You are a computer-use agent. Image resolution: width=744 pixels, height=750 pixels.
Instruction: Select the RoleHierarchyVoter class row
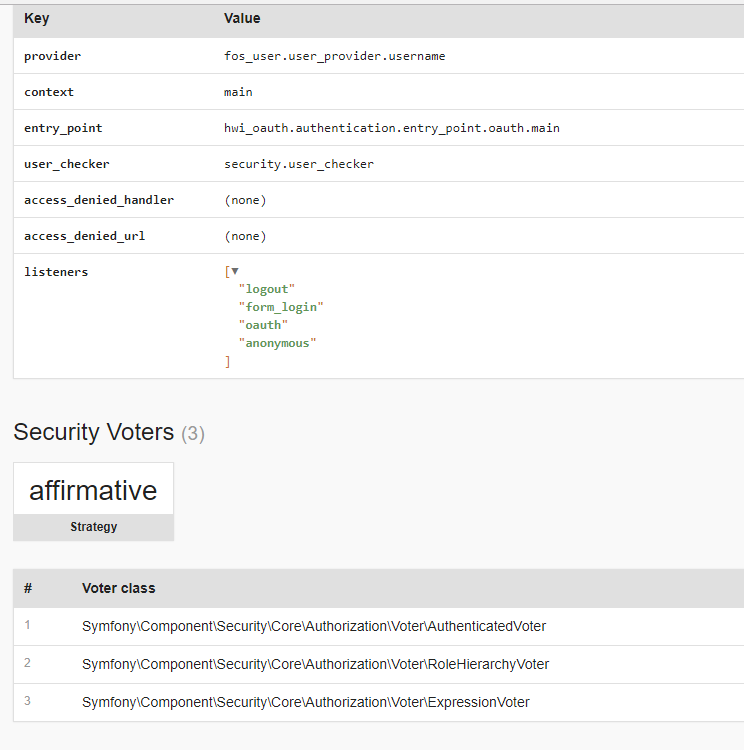[378, 664]
